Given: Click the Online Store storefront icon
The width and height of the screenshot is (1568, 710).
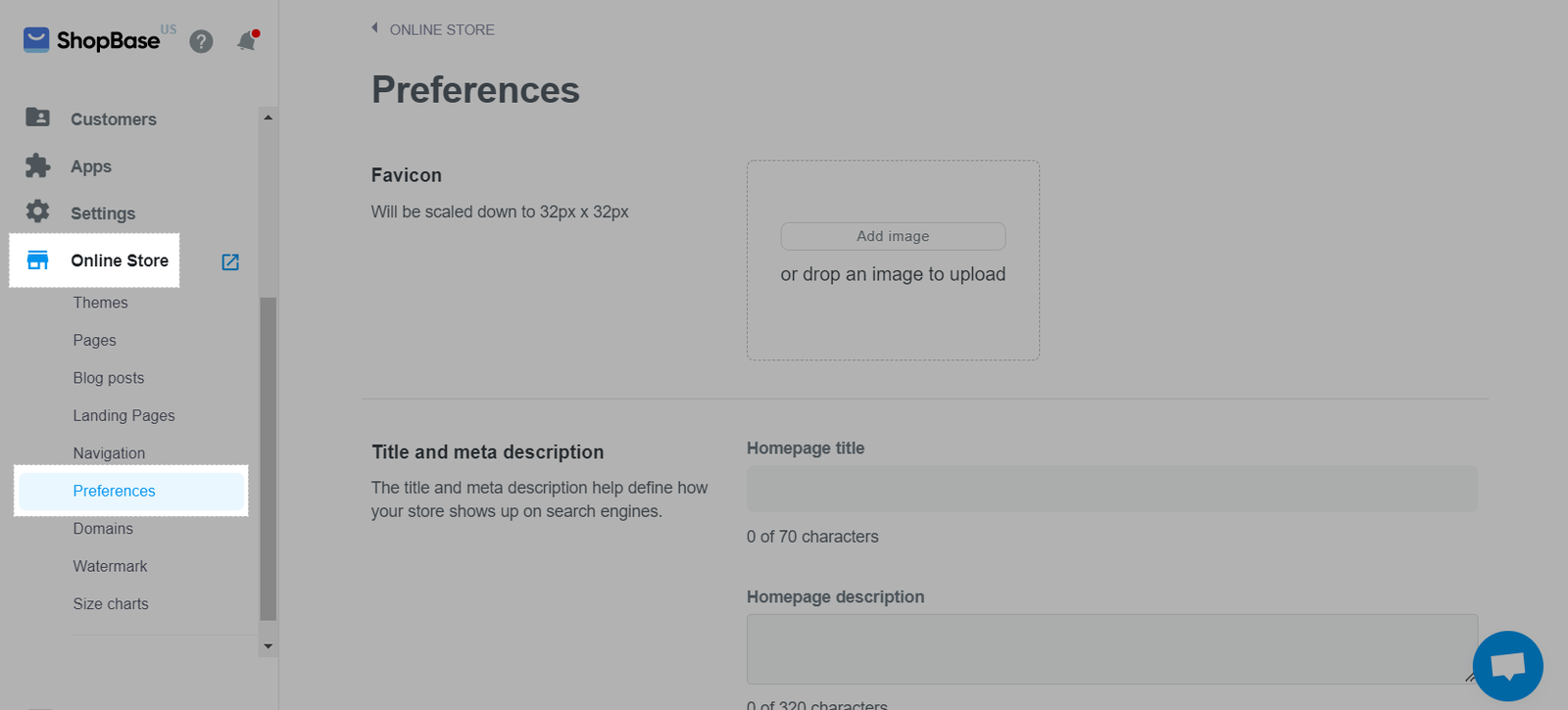Looking at the screenshot, I should (37, 260).
